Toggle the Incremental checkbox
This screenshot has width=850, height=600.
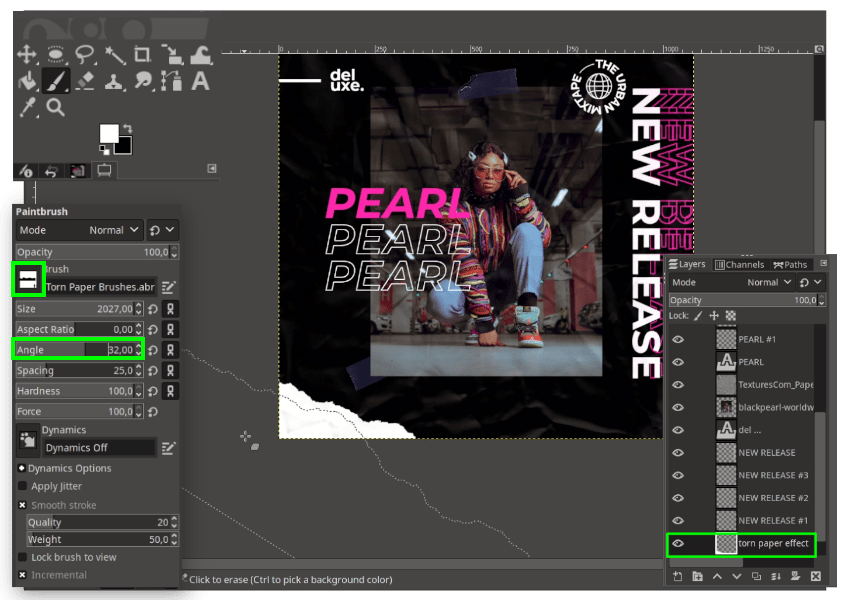click(22, 575)
